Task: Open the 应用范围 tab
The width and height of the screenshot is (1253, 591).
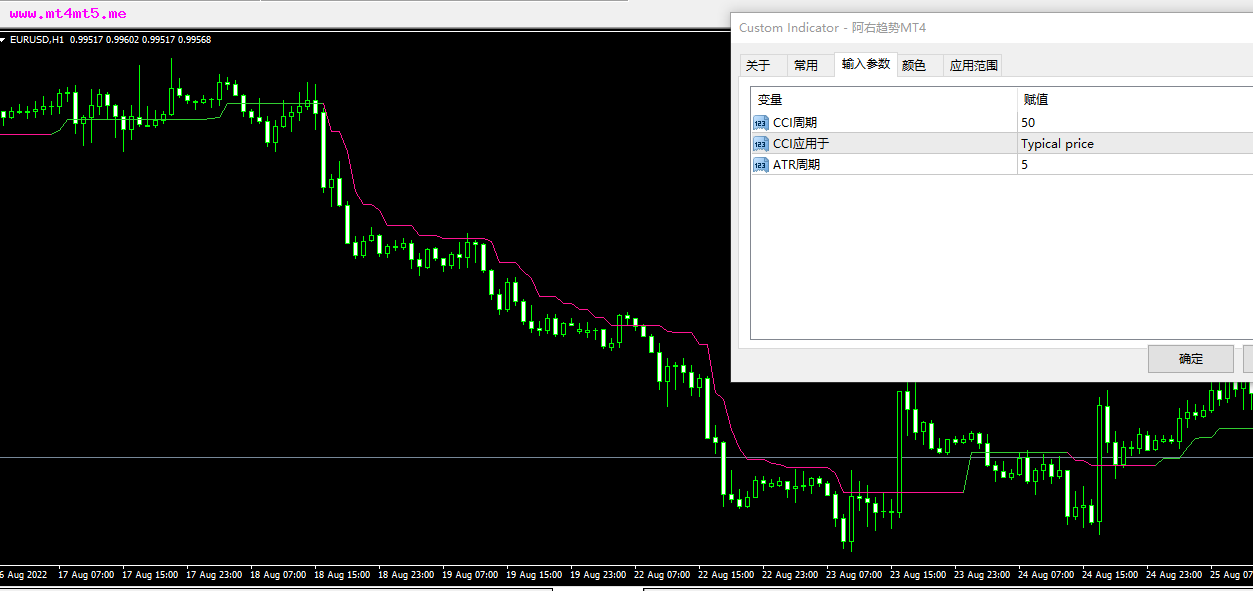Action: tap(973, 66)
